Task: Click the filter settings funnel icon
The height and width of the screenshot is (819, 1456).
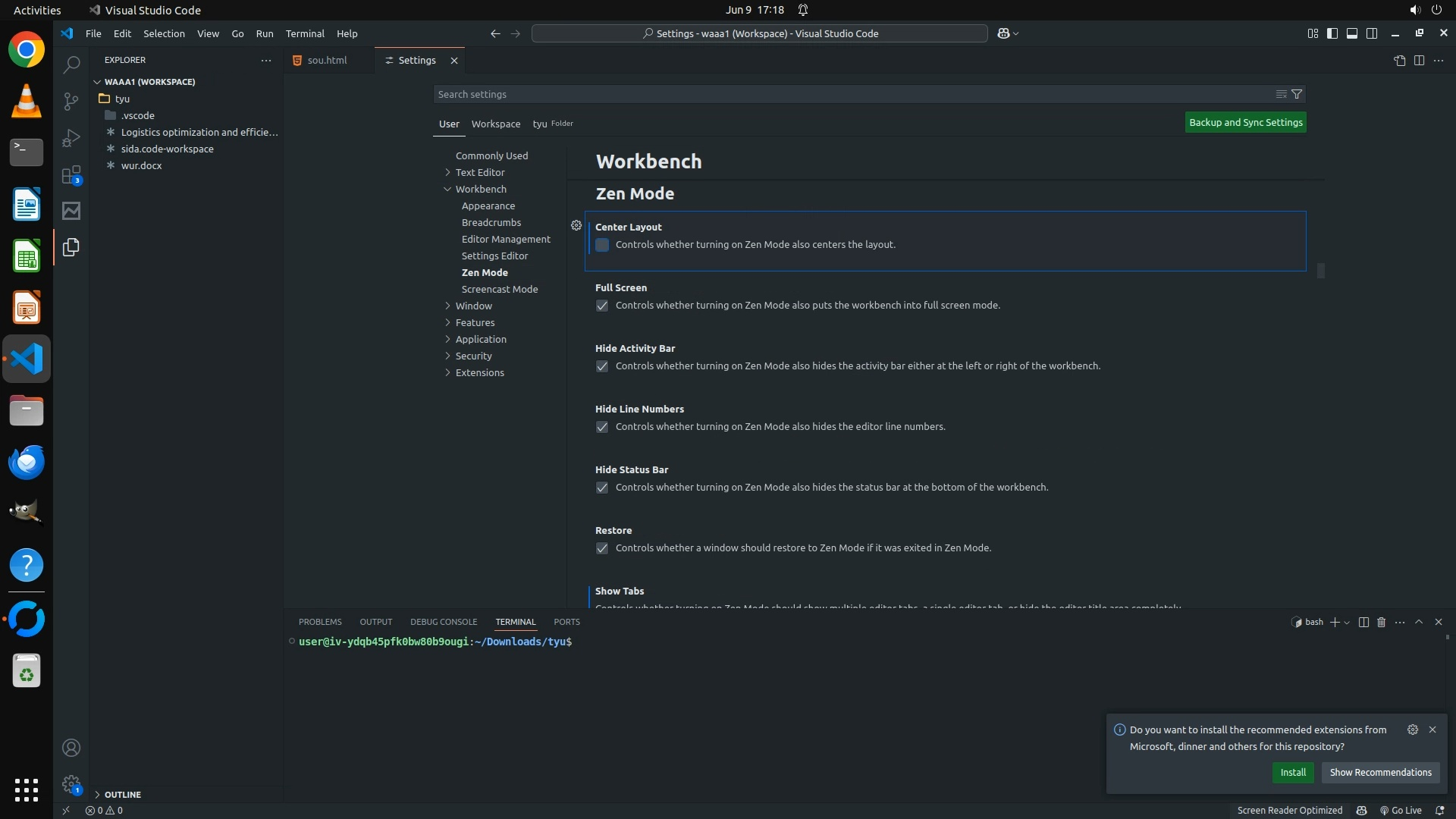Action: pos(1297,94)
